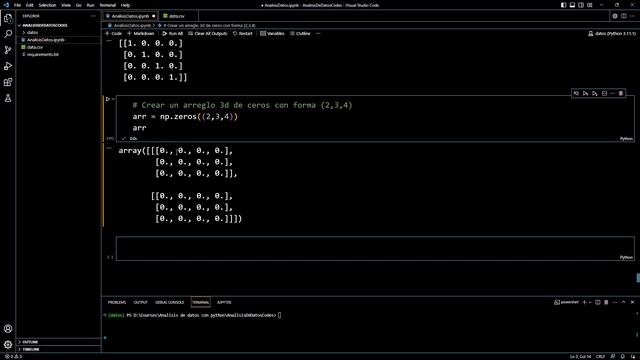Open terminal panel more actions
Viewport: 640px width, 360px height.
(x=615, y=302)
